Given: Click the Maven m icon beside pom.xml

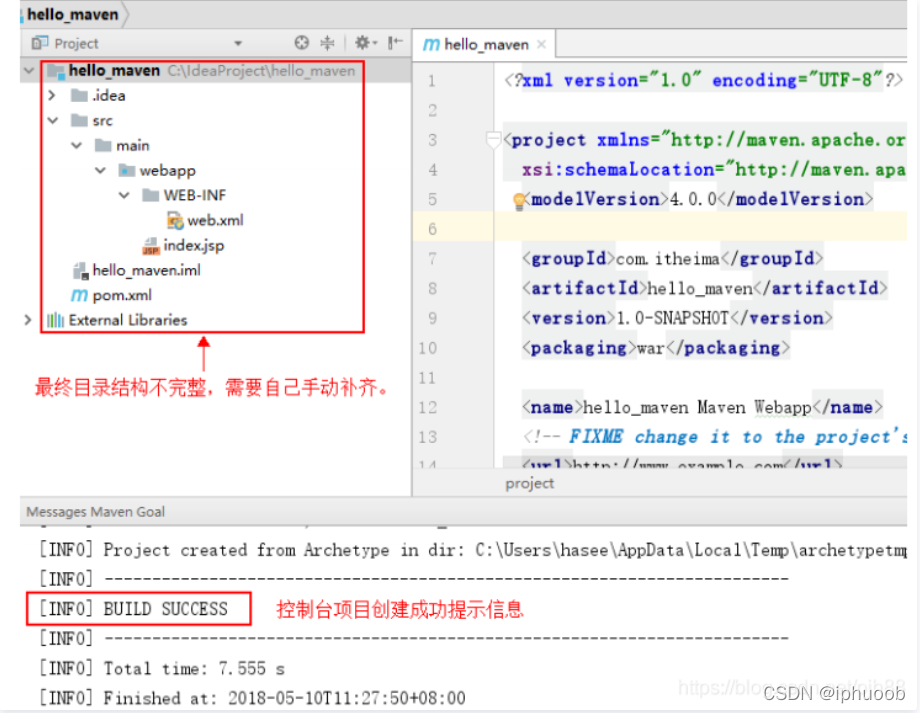Looking at the screenshot, I should coord(79,295).
